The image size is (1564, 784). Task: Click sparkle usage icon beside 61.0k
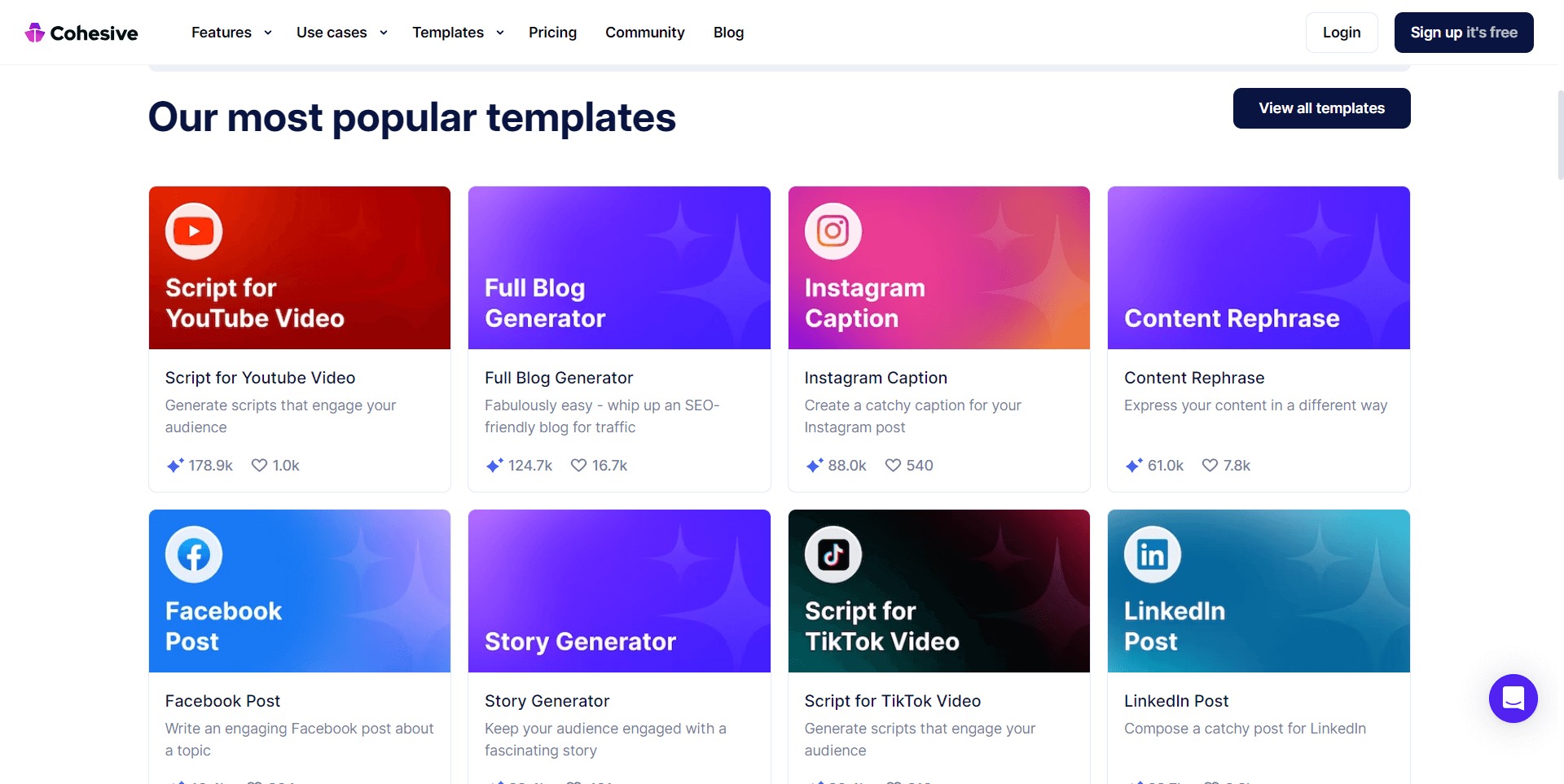click(1134, 466)
